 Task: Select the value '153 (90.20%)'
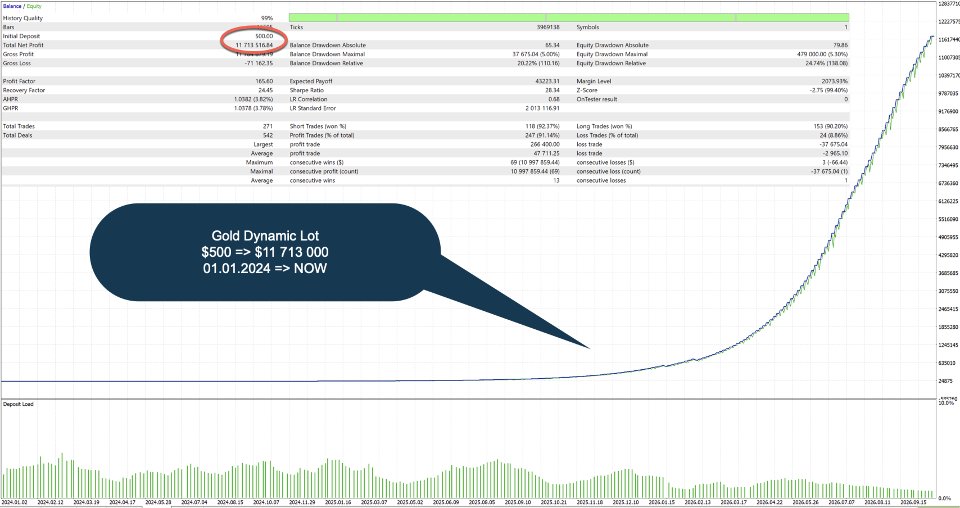(x=831, y=126)
